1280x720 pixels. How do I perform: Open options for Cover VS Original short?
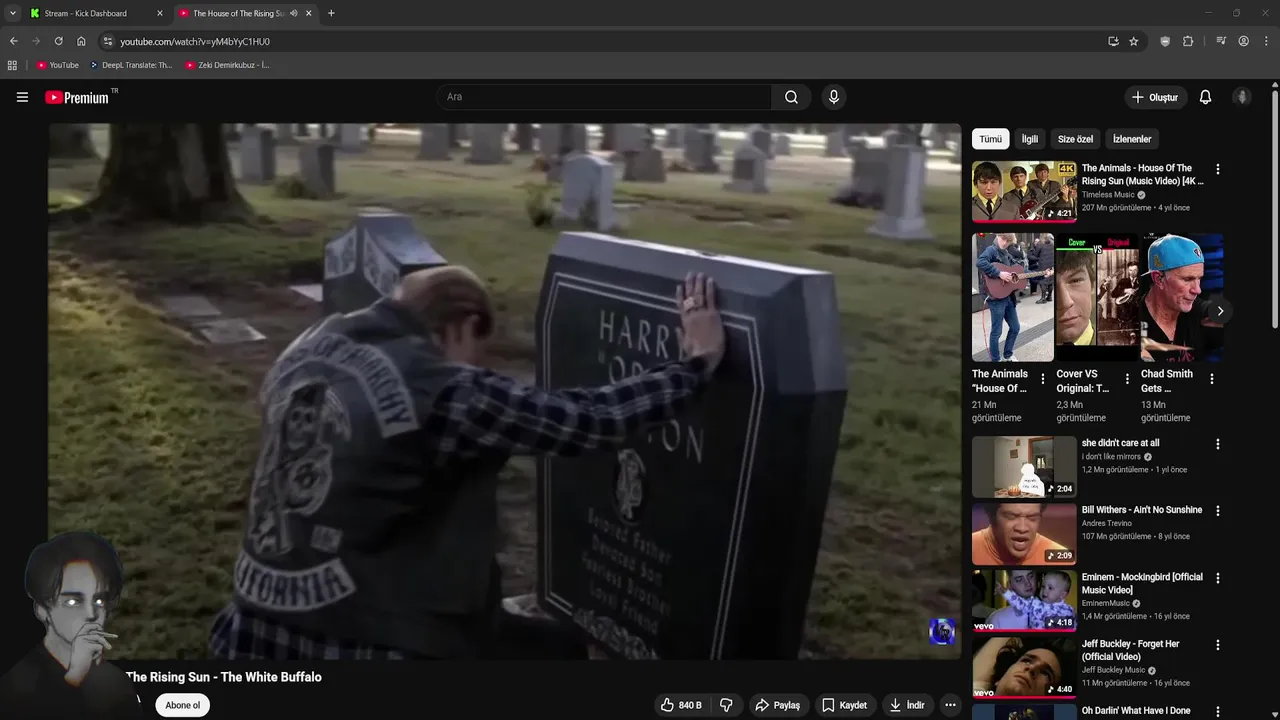[1127, 379]
